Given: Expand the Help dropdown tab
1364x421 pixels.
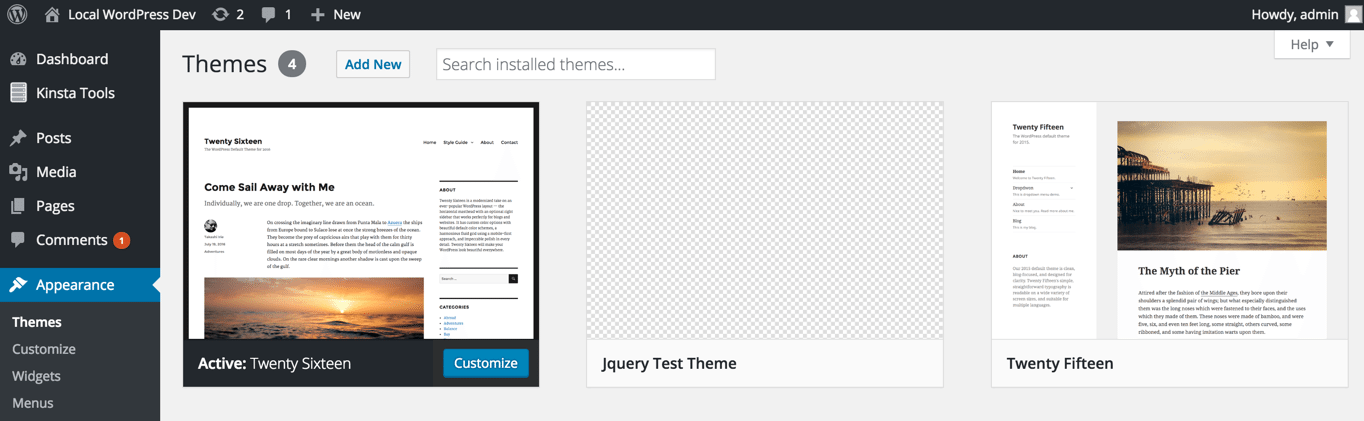Looking at the screenshot, I should 1312,44.
